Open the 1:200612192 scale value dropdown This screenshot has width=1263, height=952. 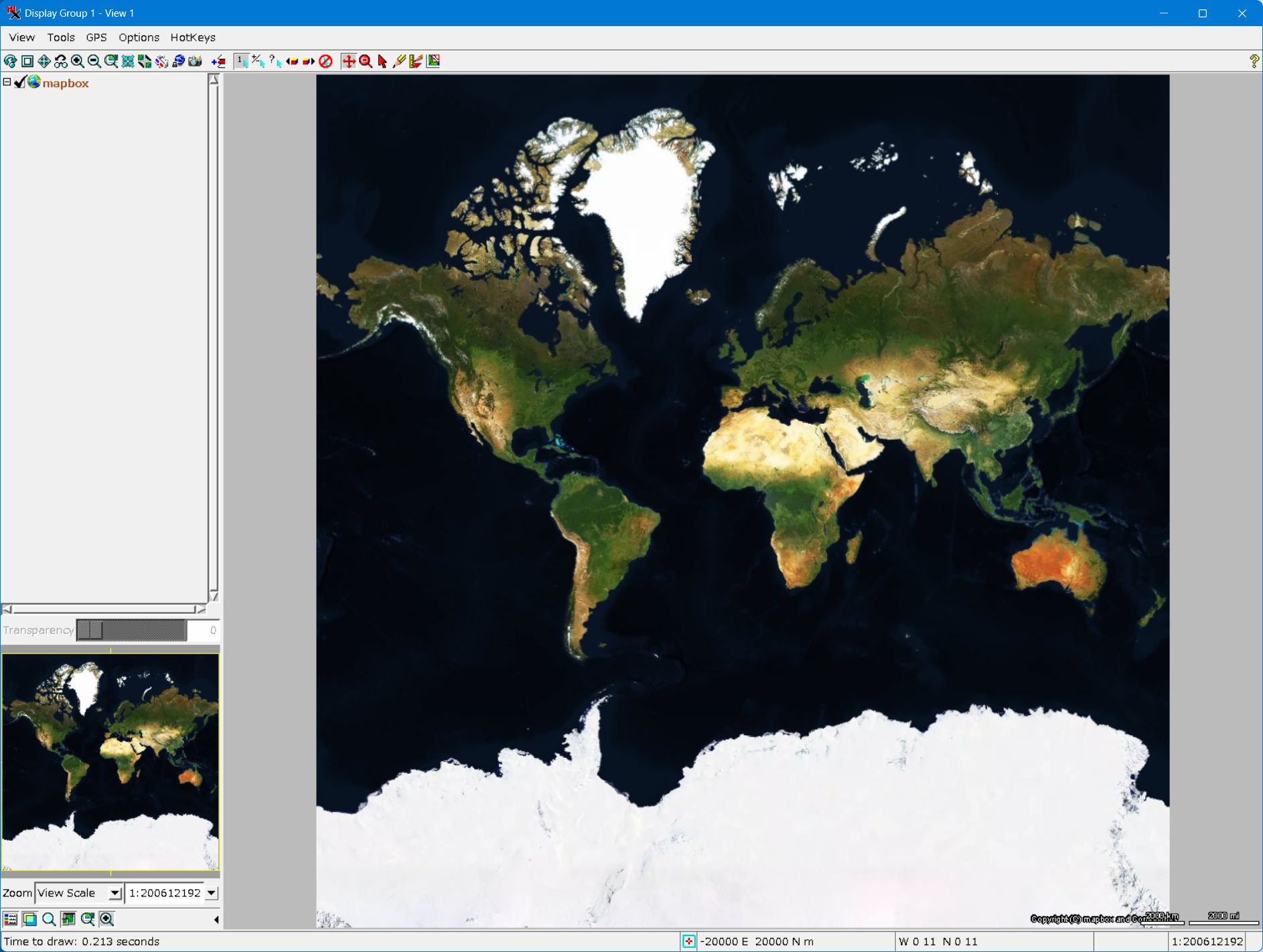click(x=211, y=893)
